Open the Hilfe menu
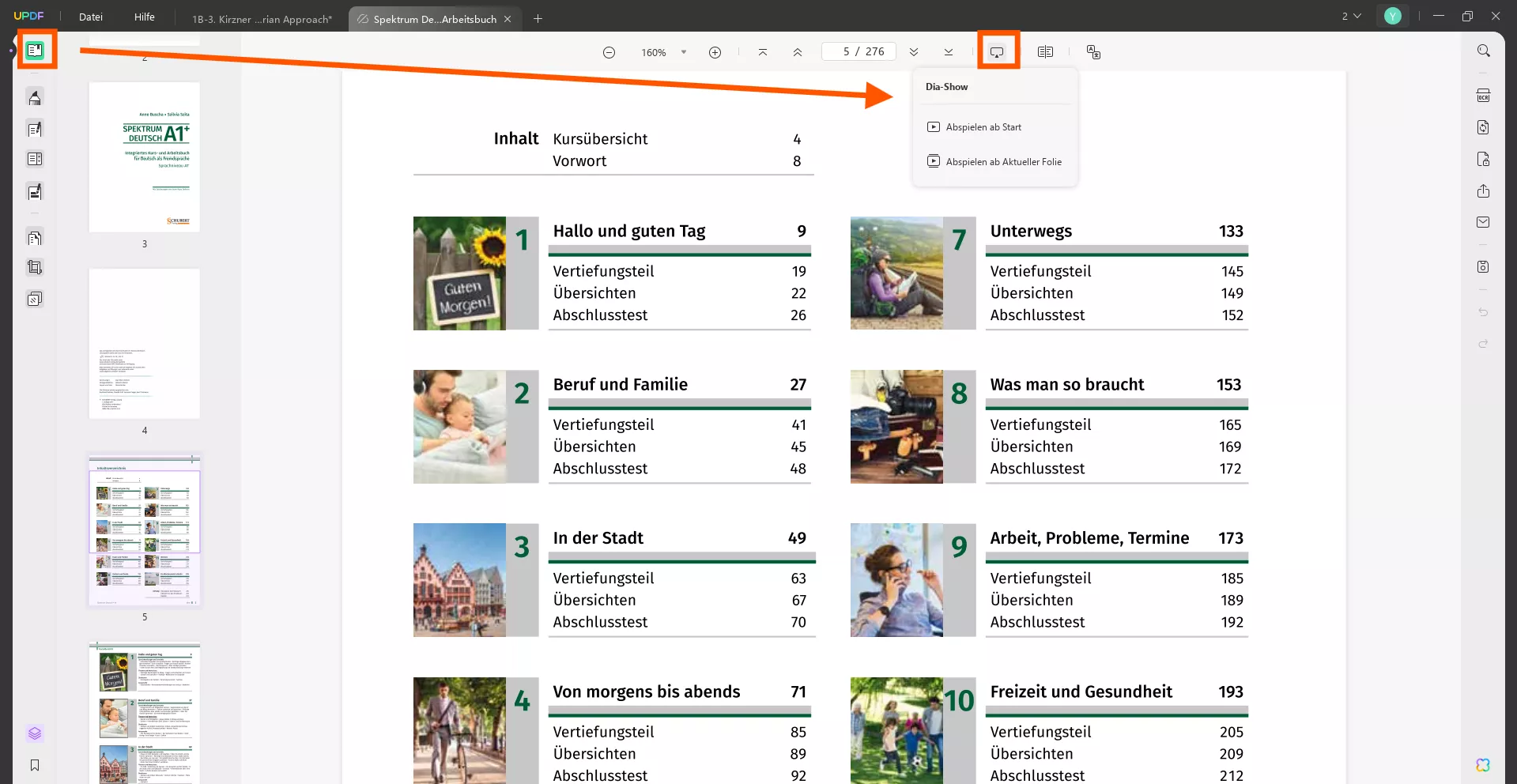This screenshot has width=1517, height=784. click(x=145, y=17)
